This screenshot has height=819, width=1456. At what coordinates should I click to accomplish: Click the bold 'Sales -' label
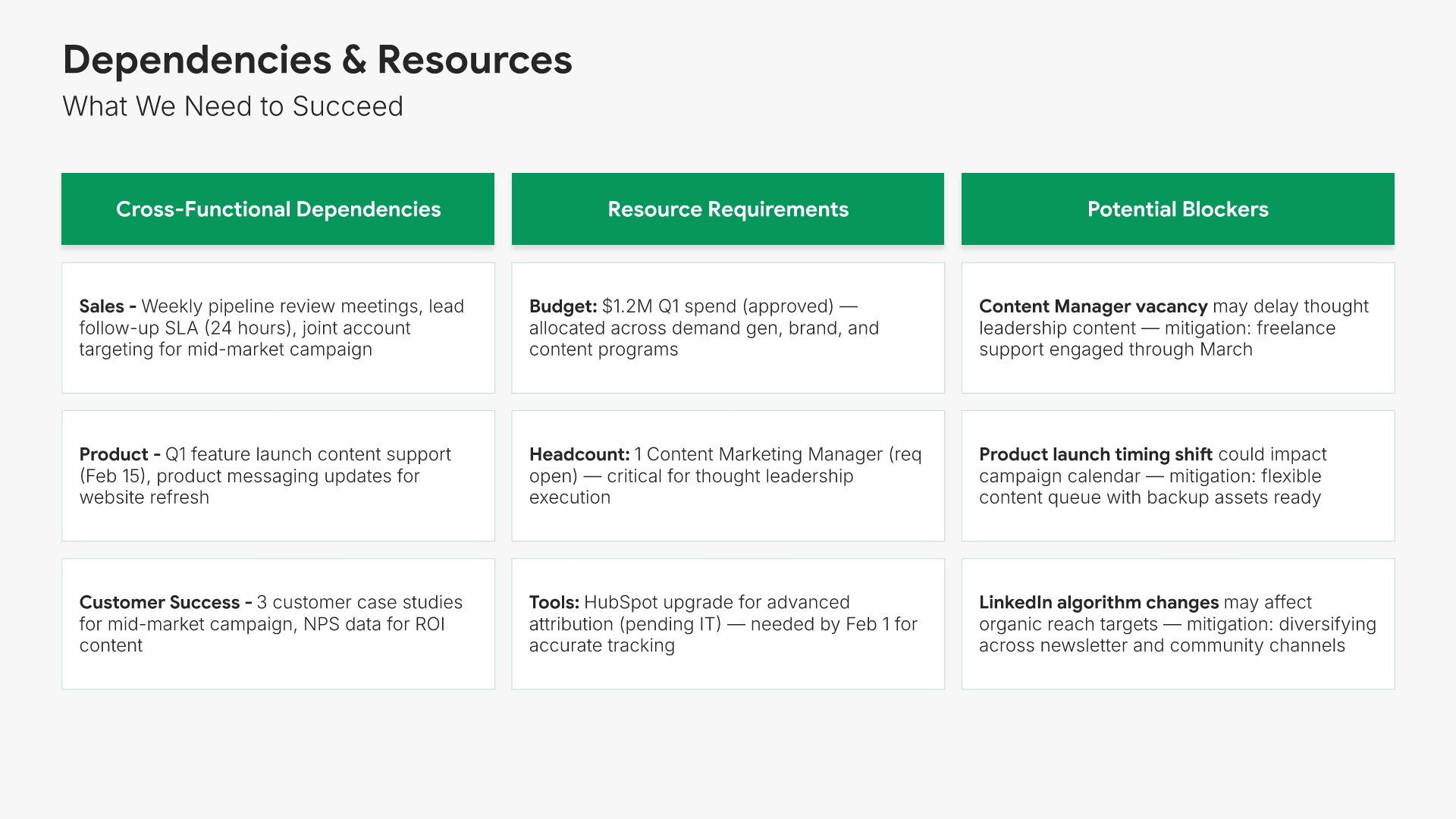coord(108,306)
